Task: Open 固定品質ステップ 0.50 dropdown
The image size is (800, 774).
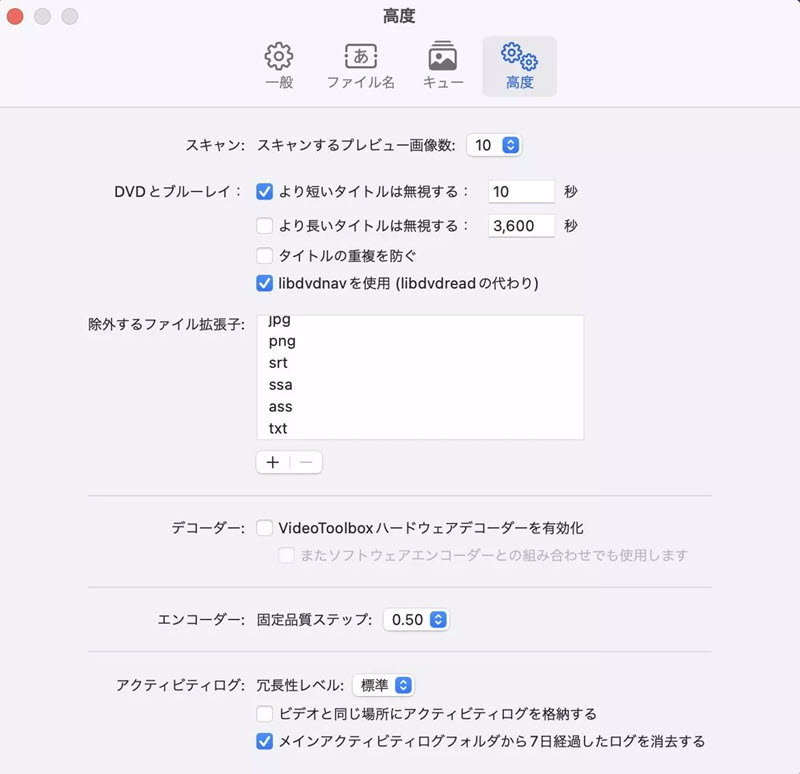Action: click(416, 620)
